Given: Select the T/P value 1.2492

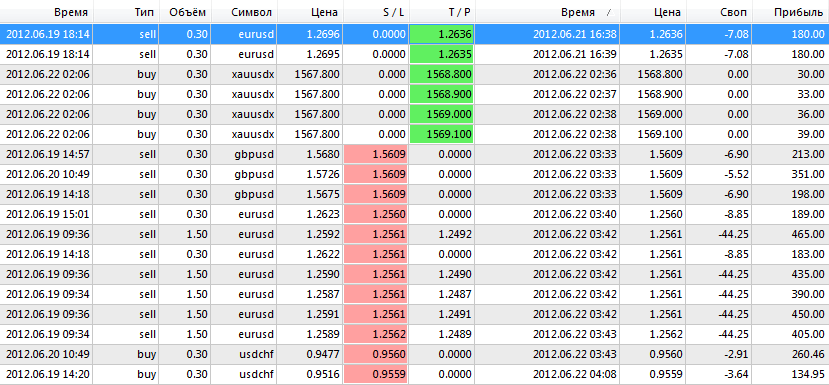Looking at the screenshot, I should pyautogui.click(x=454, y=234).
